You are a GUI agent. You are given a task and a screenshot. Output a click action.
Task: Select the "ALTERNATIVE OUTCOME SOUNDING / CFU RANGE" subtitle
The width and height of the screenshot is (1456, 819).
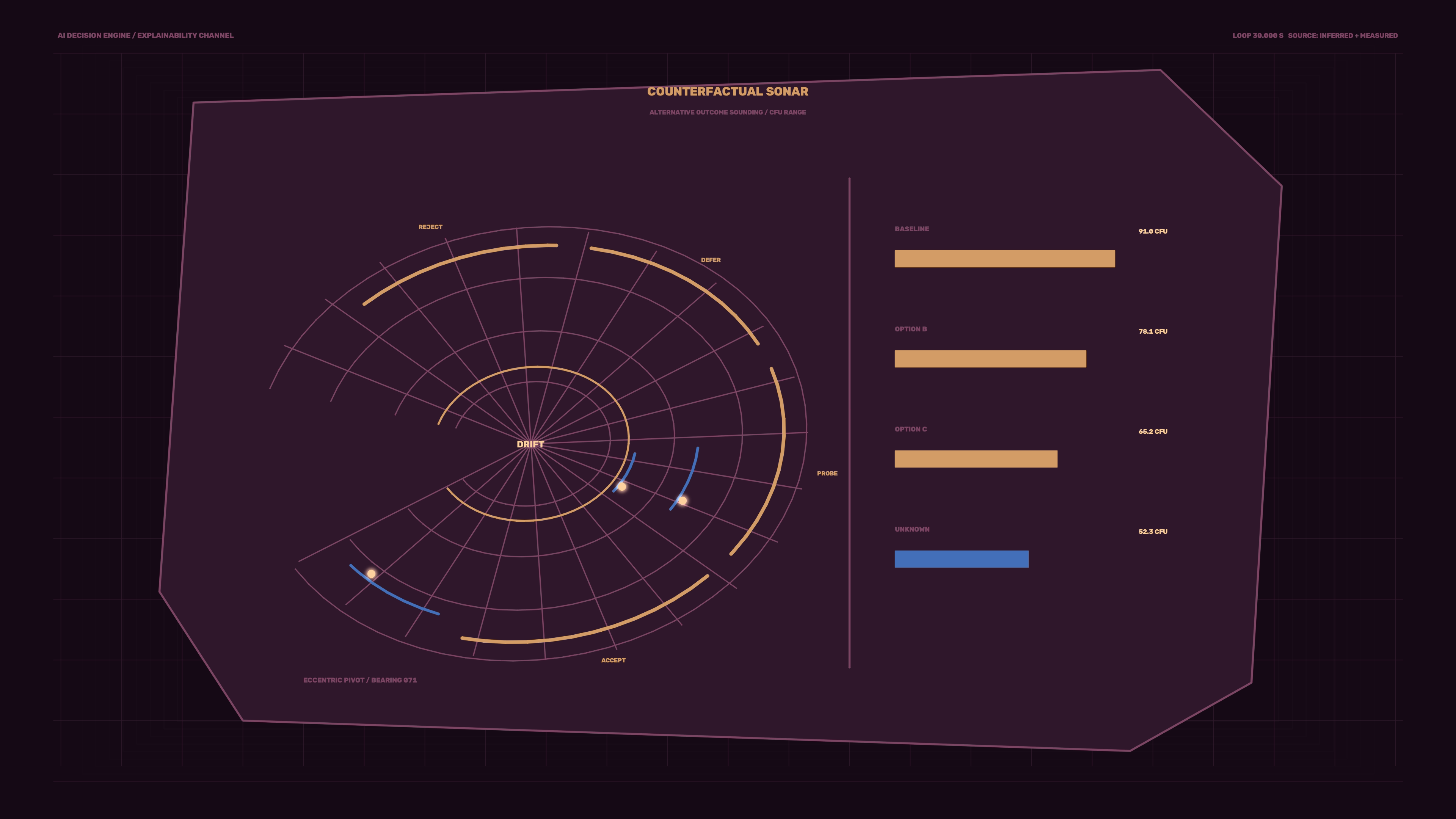tap(728, 113)
